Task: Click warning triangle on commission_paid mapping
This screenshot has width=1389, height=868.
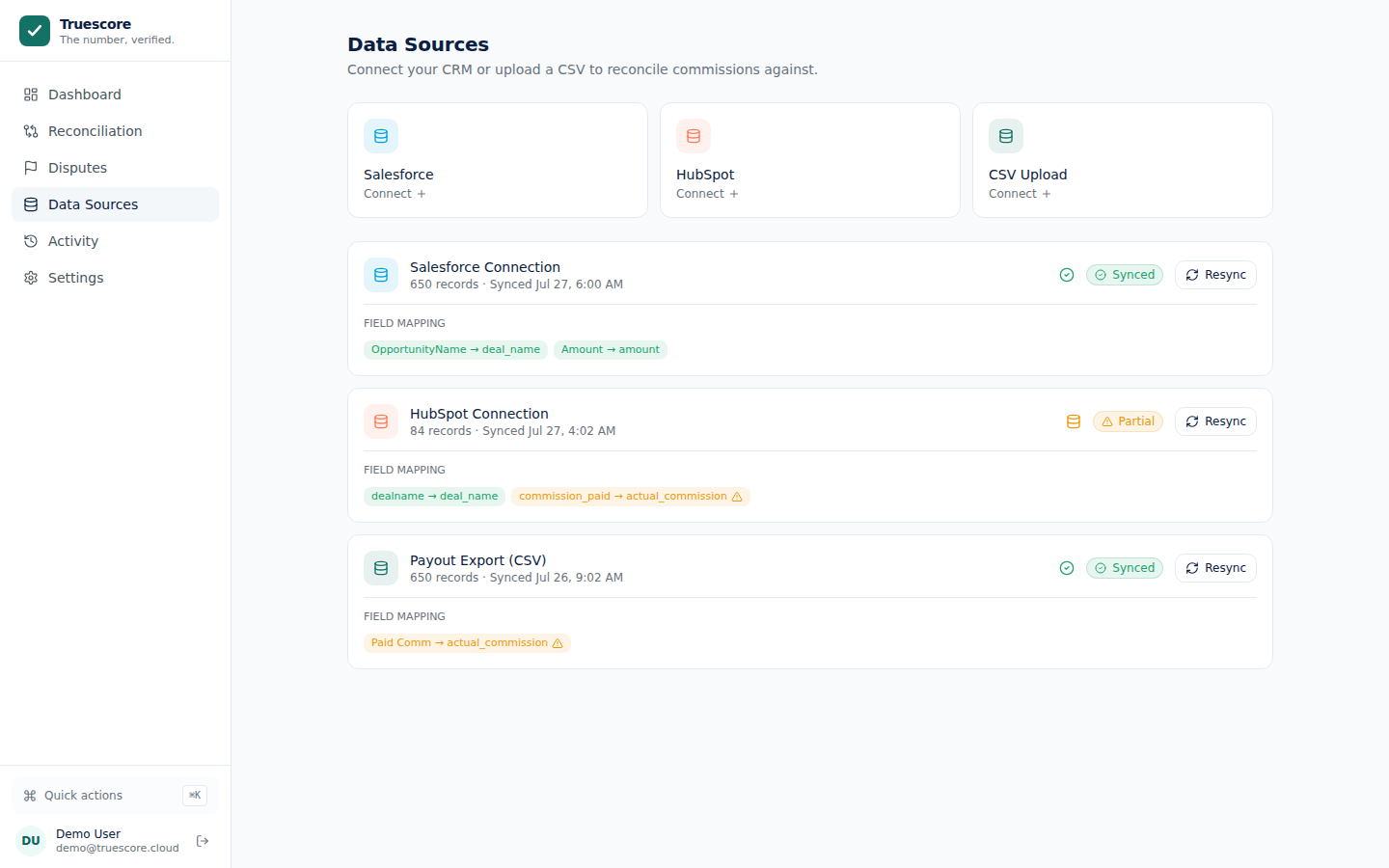Action: coord(737,497)
